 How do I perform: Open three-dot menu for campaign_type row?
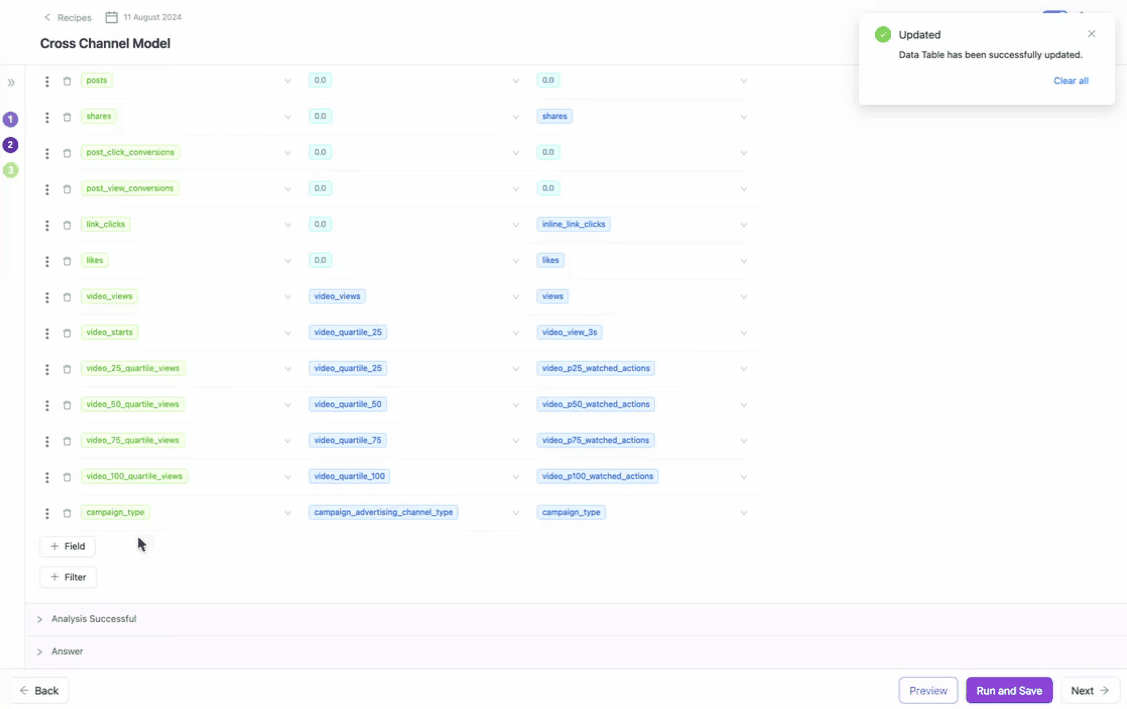click(x=47, y=513)
